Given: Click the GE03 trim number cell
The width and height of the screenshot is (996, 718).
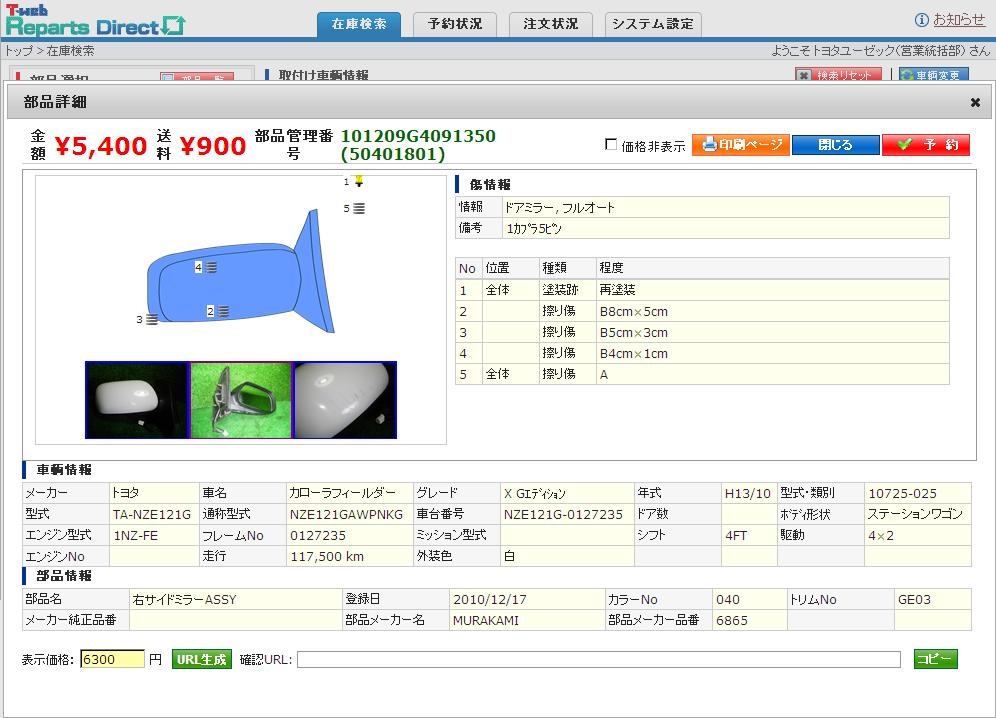Looking at the screenshot, I should pyautogui.click(x=932, y=599).
